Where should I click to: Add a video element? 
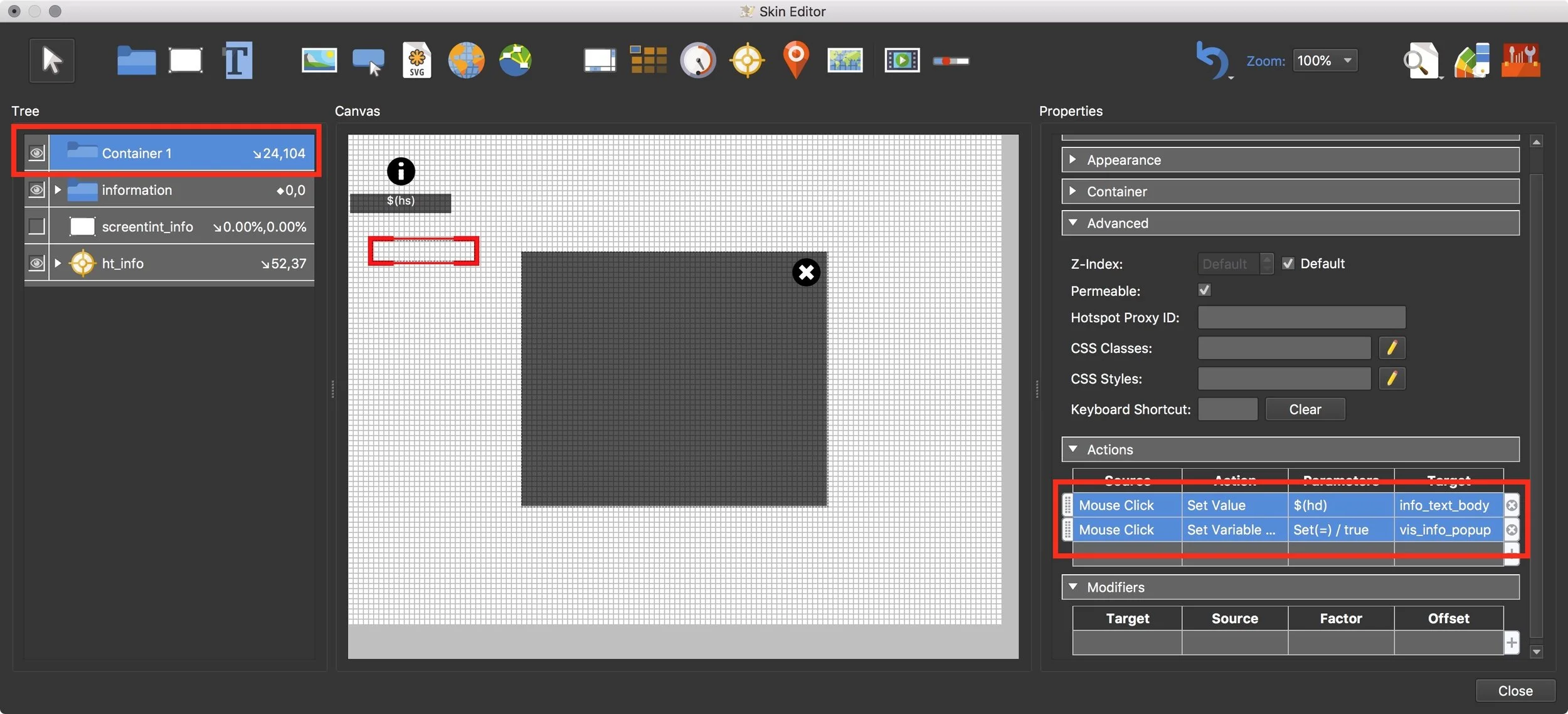pos(902,61)
